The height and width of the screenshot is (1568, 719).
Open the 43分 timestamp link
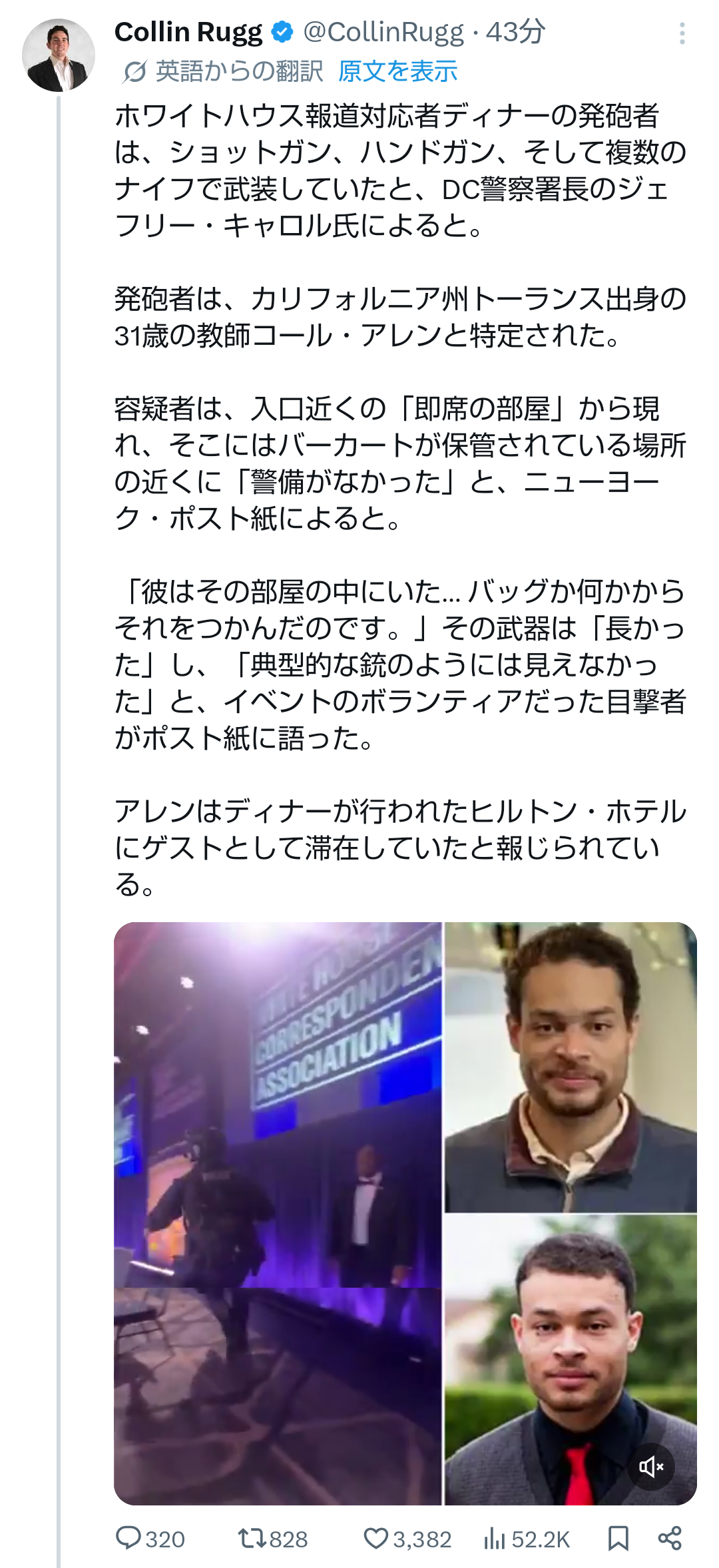[x=515, y=32]
